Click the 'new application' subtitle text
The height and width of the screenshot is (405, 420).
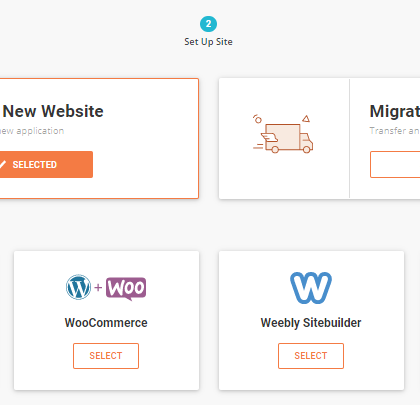point(32,131)
